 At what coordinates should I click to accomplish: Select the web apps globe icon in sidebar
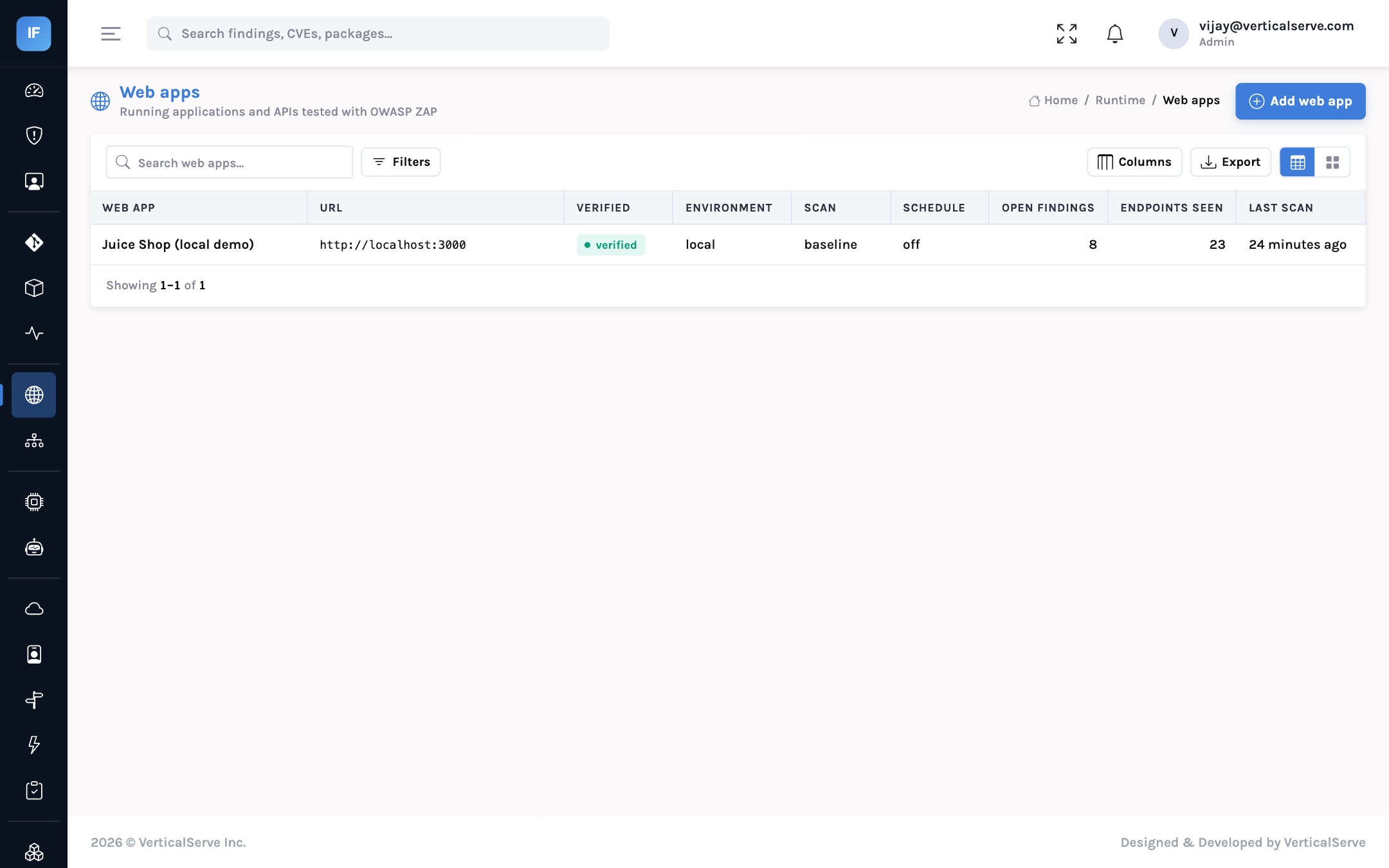click(34, 395)
